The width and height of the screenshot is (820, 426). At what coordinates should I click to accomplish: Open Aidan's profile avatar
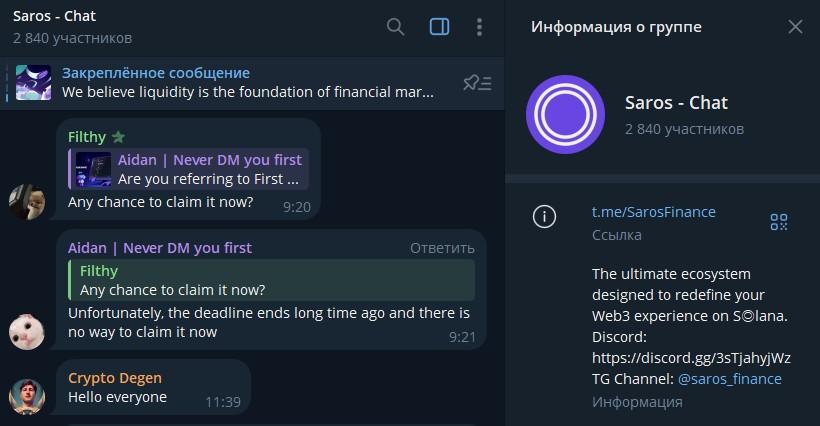[x=26, y=331]
